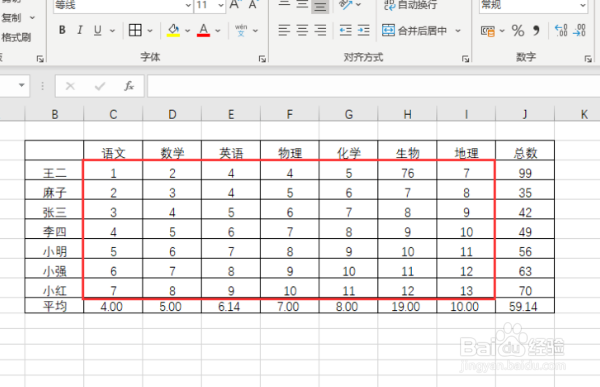Viewport: 600px width, 387px height.
Task: Select total cell 99
Action: (525, 170)
